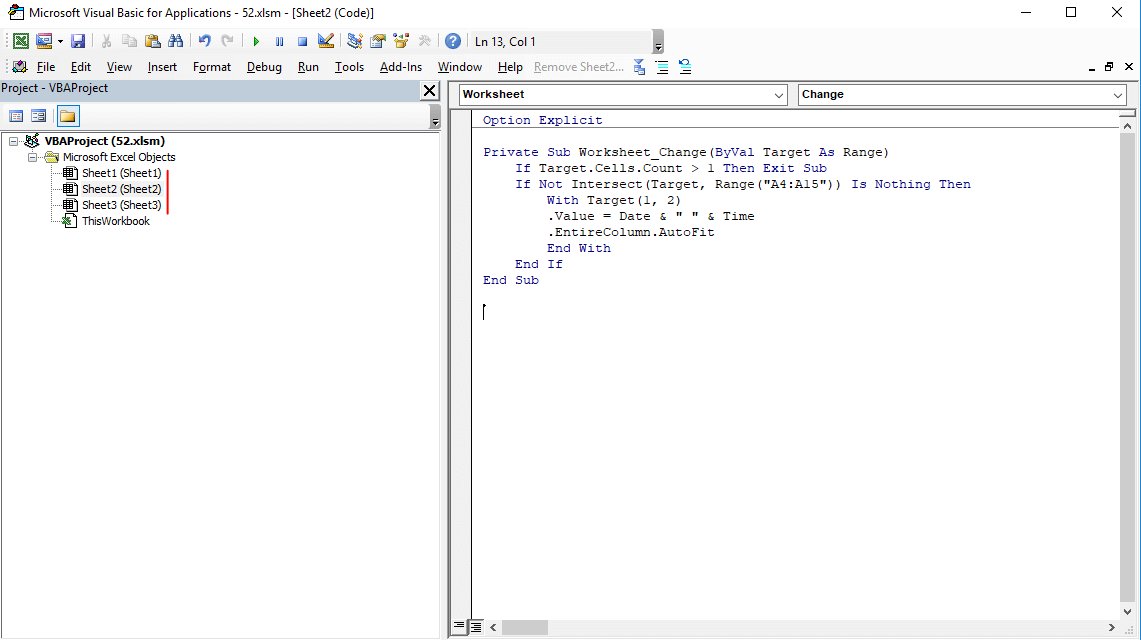Click the View Code icon in Project pane
This screenshot has height=640, width=1141.
tap(16, 116)
